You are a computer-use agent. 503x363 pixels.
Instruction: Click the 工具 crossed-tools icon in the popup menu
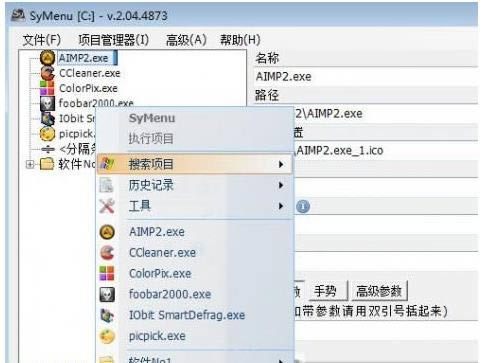[x=107, y=206]
